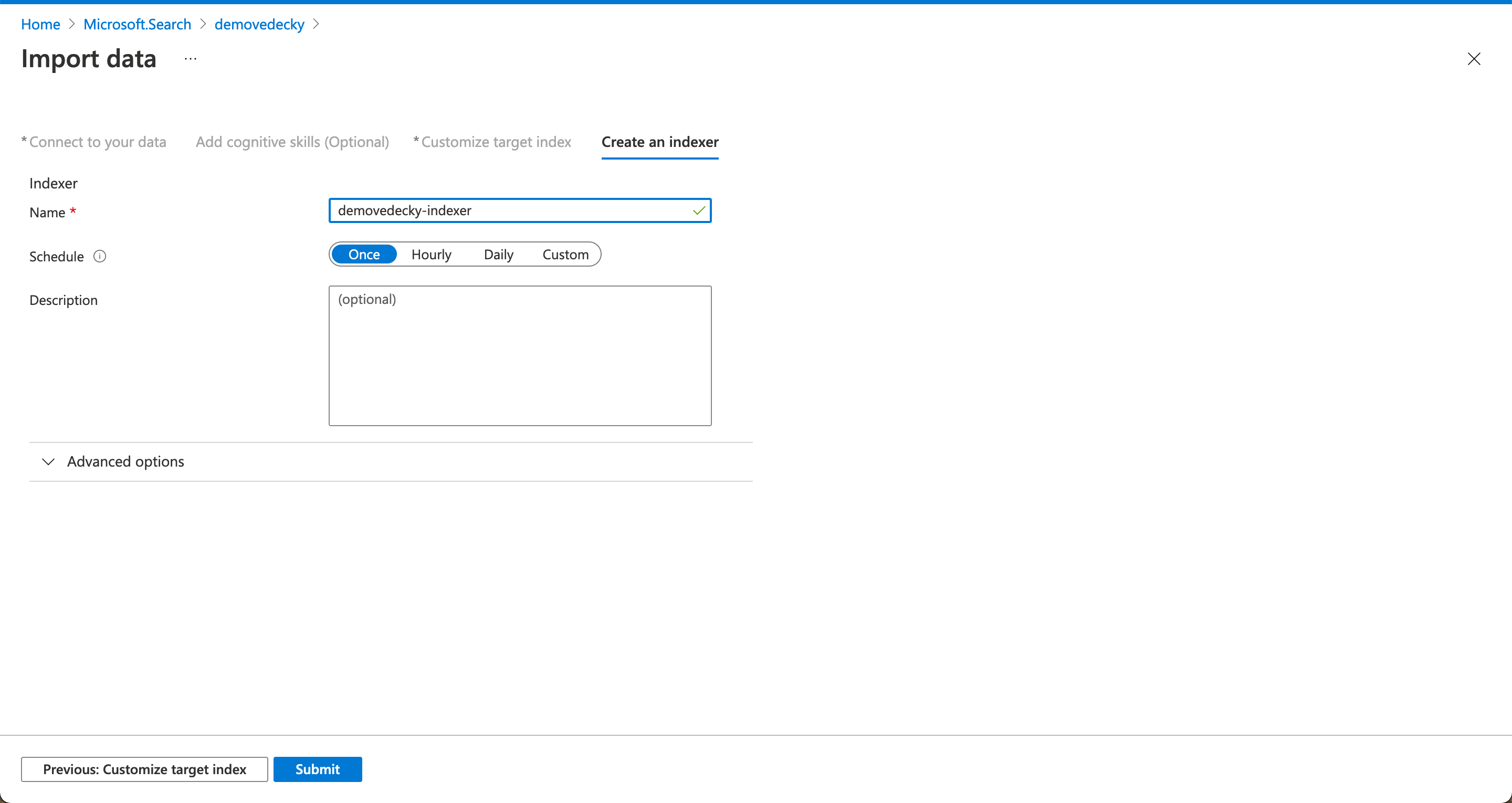
Task: Choose the Custom schedule option
Action: [x=565, y=255]
